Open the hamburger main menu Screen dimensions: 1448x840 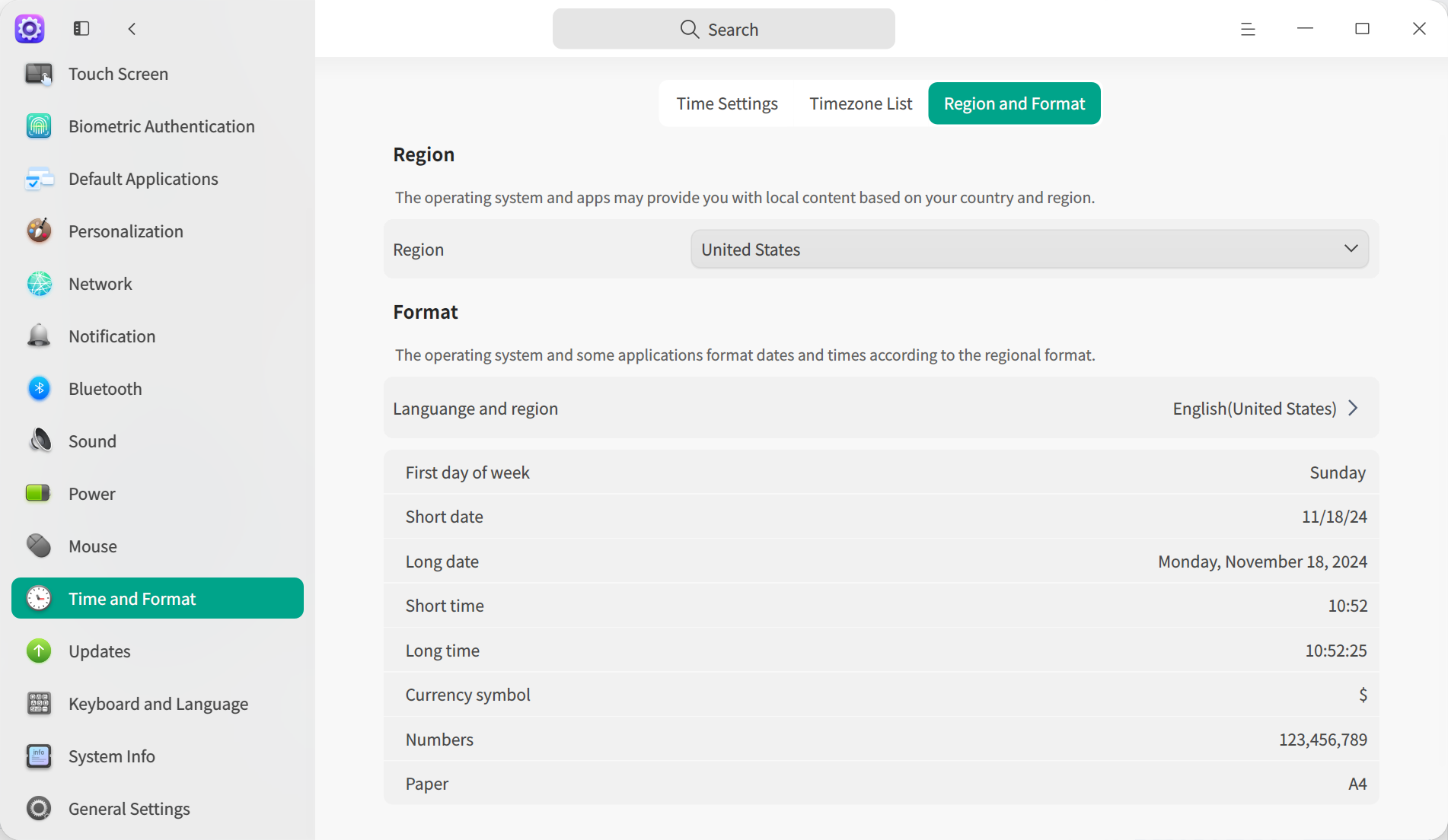click(1248, 29)
